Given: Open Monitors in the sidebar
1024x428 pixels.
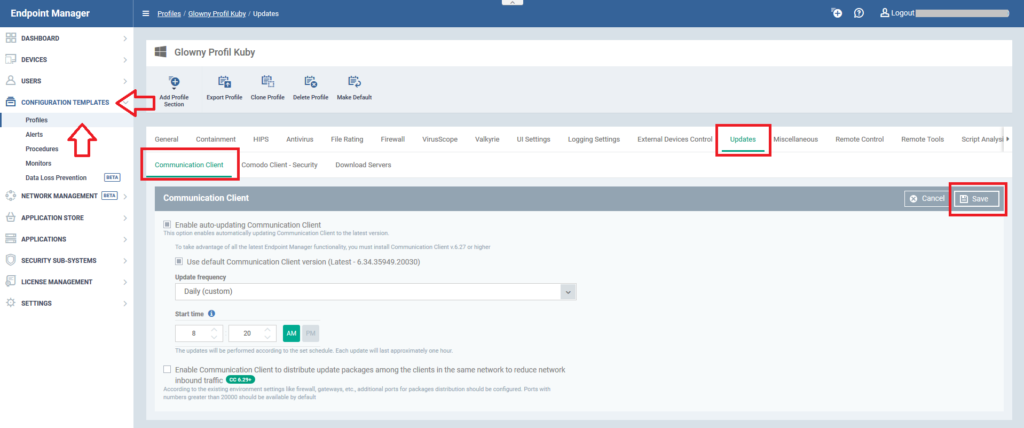Looking at the screenshot, I should 38,163.
